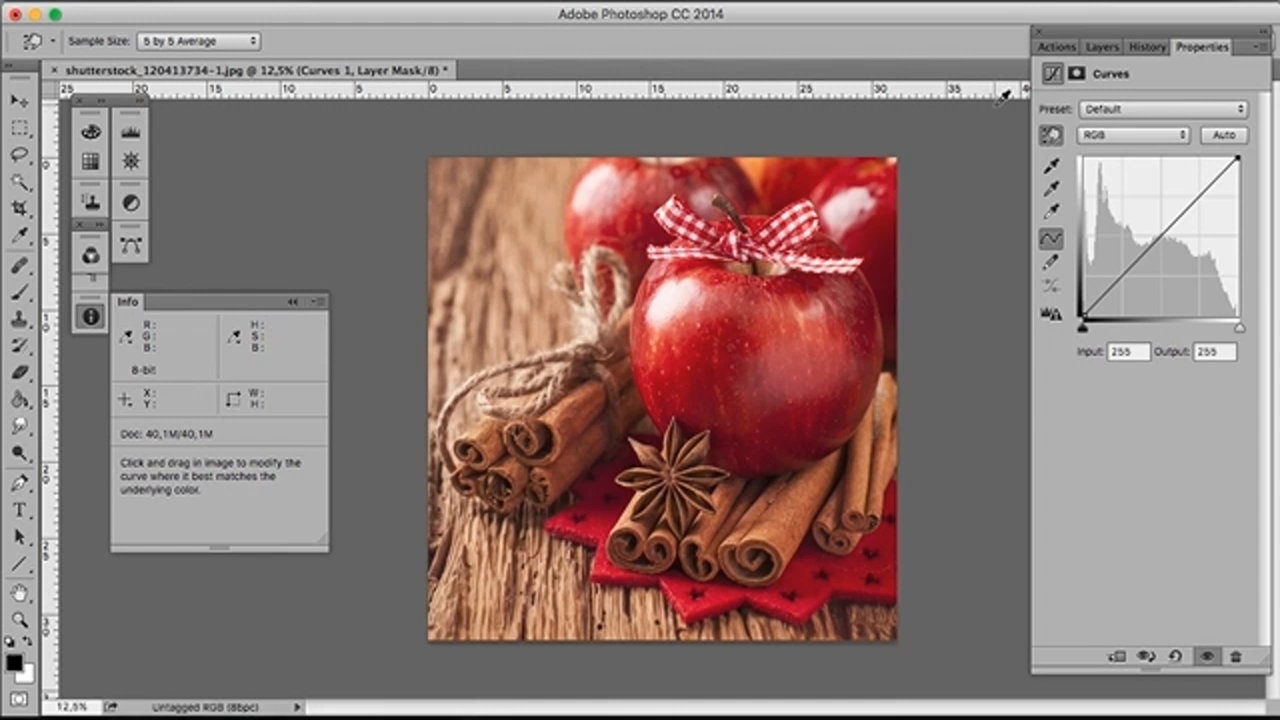Image resolution: width=1280 pixels, height=720 pixels.
Task: Enable edit points curve mode
Action: click(1051, 239)
